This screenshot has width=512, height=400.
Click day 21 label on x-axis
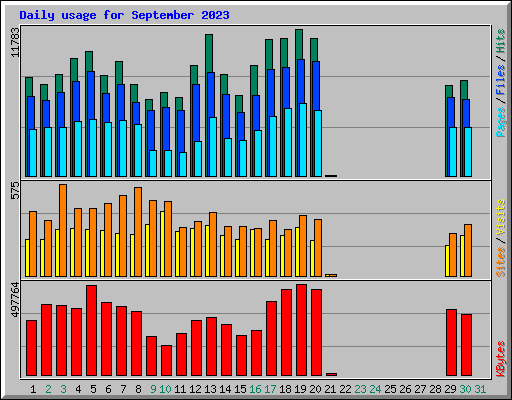coord(330,389)
